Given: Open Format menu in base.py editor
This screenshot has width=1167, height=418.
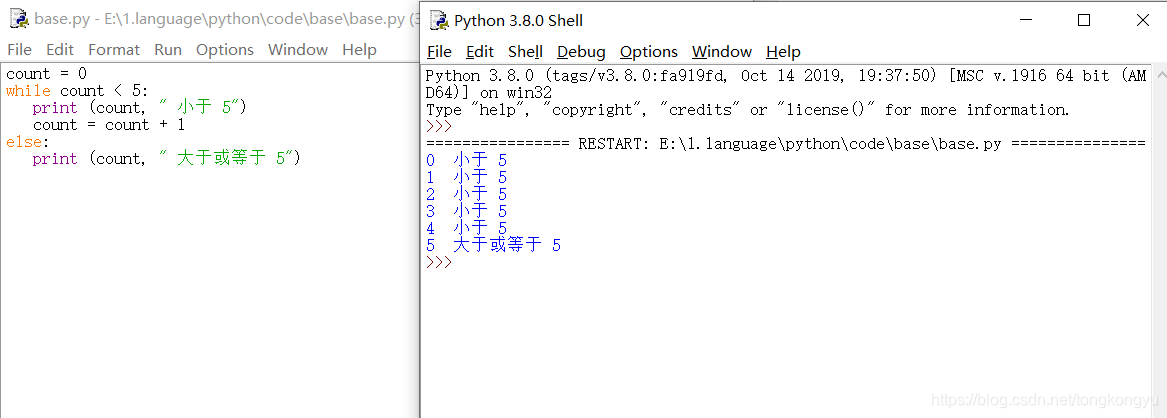Looking at the screenshot, I should [x=114, y=50].
